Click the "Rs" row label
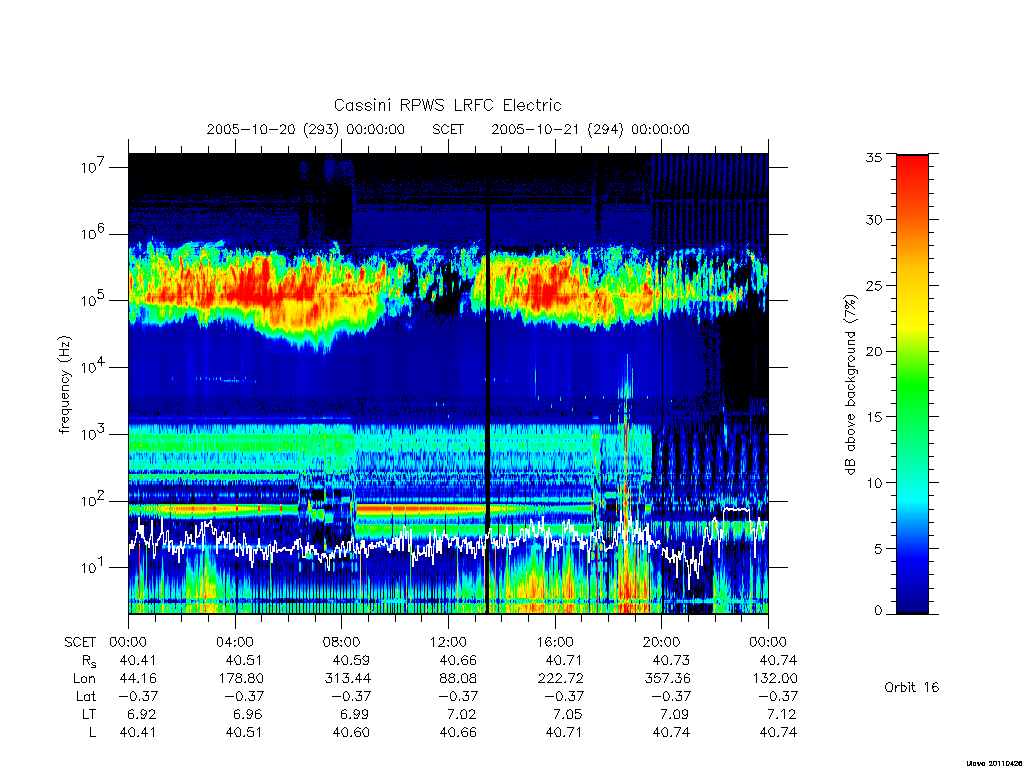The width and height of the screenshot is (1024, 768). point(89,661)
